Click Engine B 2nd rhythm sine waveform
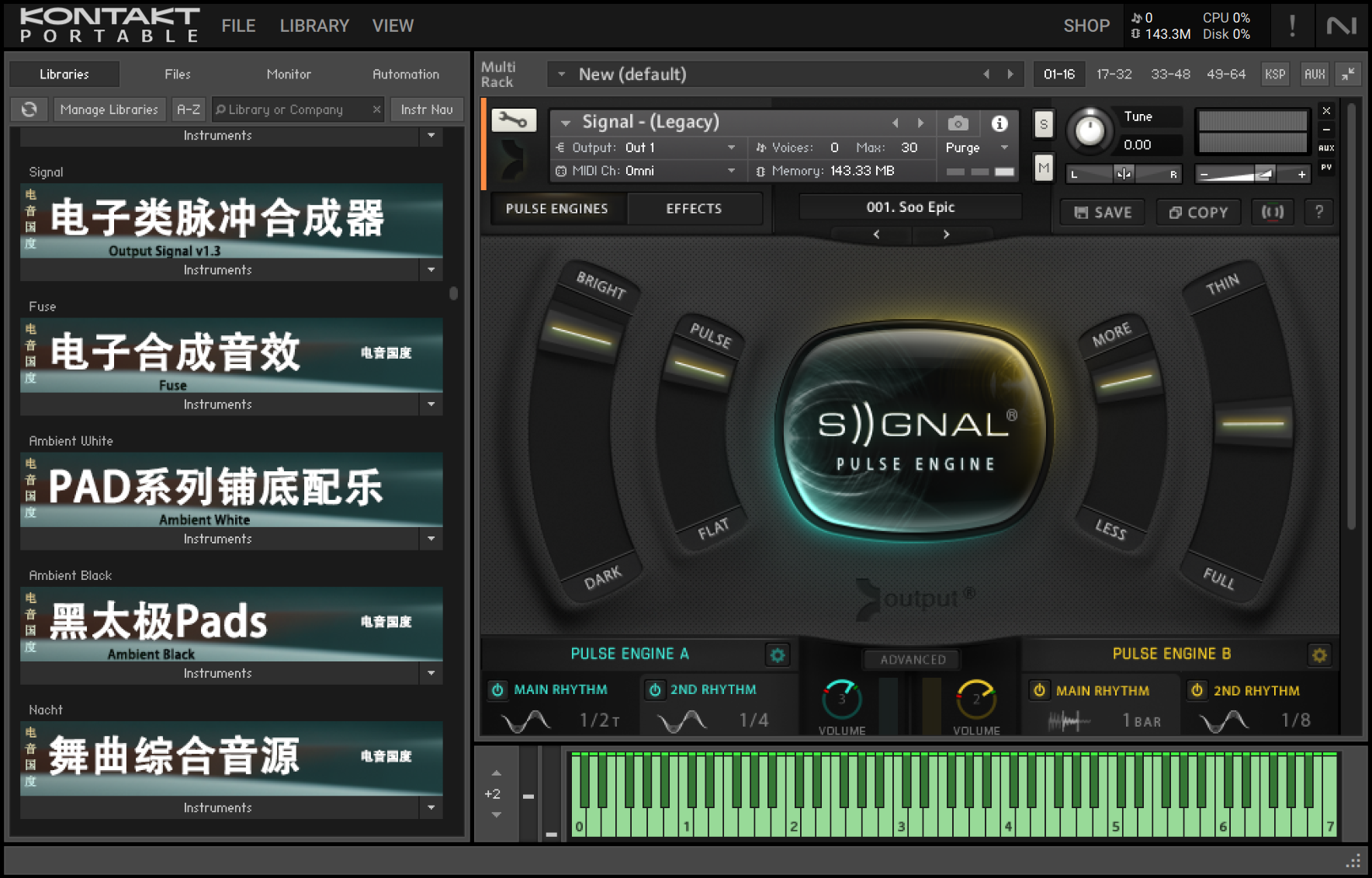The image size is (1372, 878). point(1225,721)
